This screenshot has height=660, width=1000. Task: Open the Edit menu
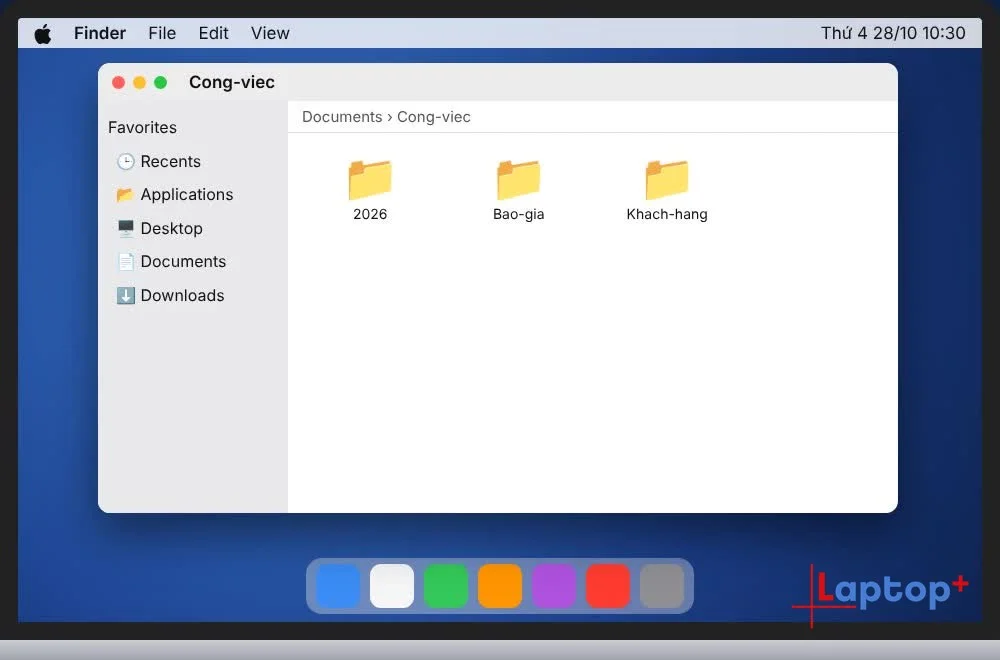click(x=213, y=33)
